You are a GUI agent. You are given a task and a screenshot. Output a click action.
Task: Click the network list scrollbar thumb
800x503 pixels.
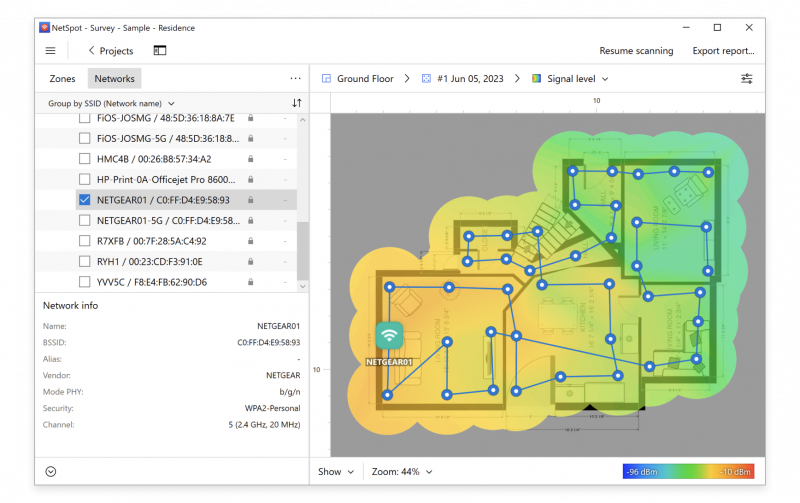tap(303, 250)
